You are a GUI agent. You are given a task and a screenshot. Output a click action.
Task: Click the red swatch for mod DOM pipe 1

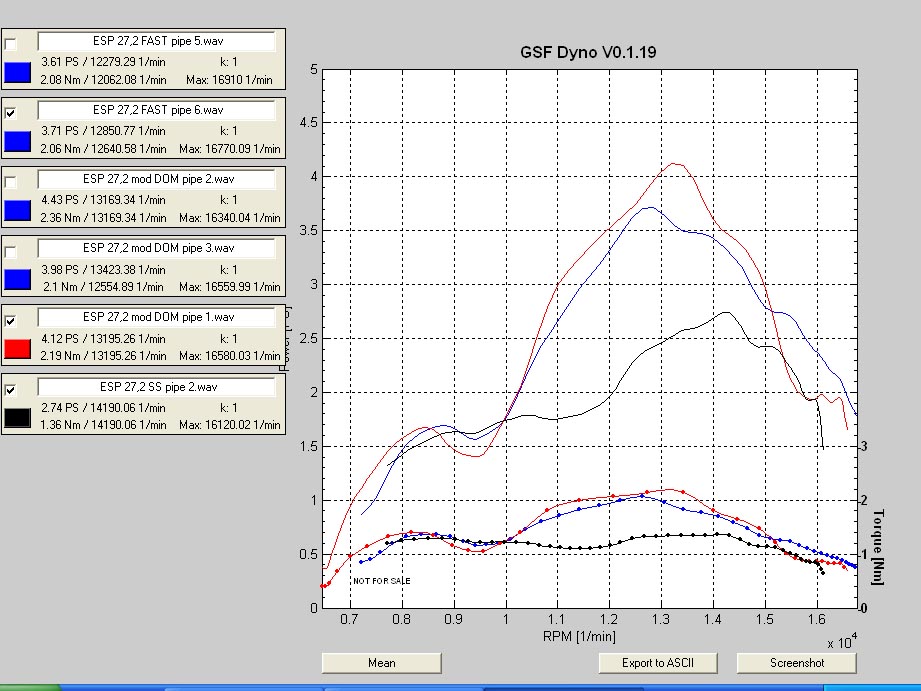coord(17,348)
